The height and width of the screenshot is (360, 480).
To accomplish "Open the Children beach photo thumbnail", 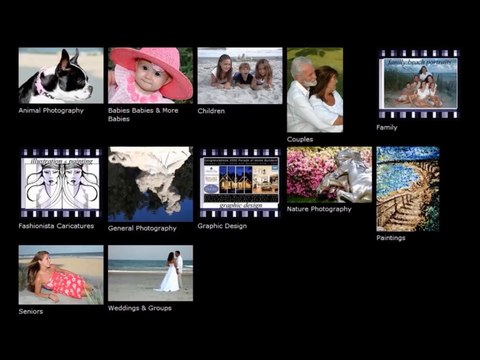I will coord(240,76).
